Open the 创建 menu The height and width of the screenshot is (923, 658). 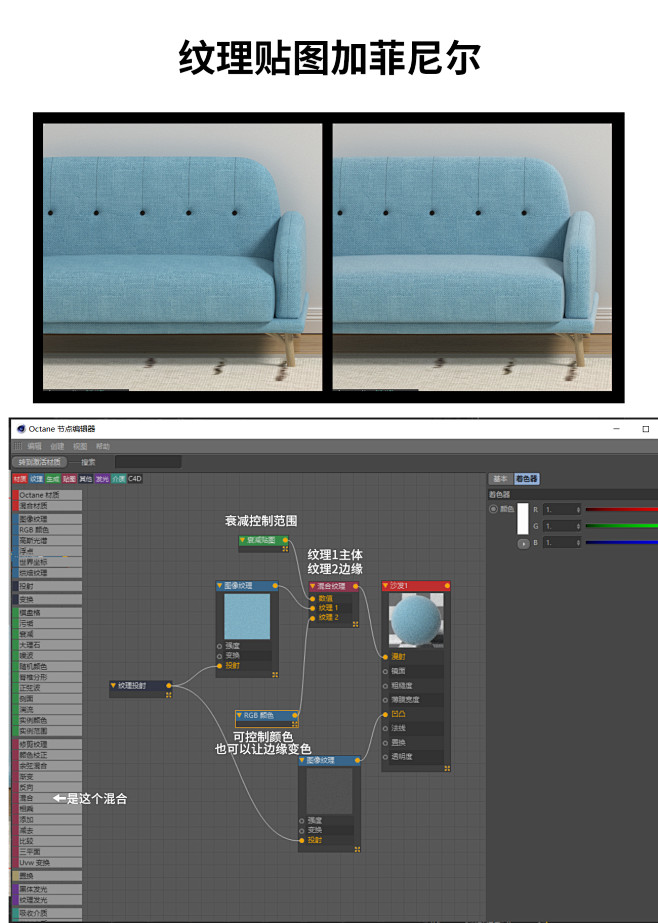(x=57, y=446)
